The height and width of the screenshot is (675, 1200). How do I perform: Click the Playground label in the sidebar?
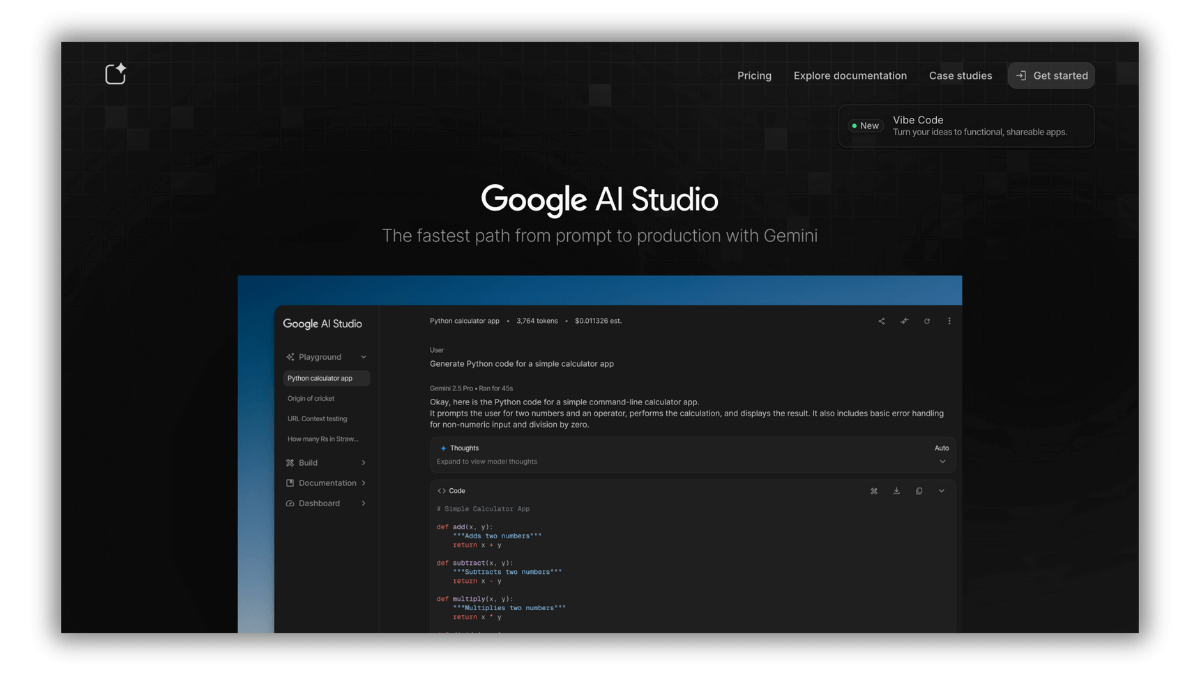pos(320,357)
